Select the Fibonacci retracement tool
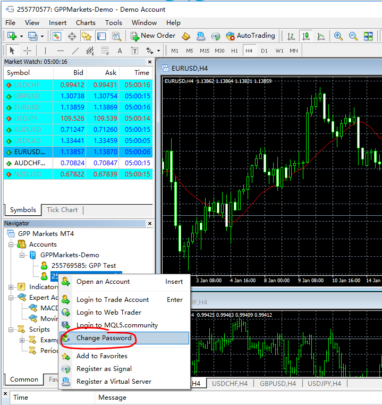This screenshot has width=382, height=405. click(x=105, y=51)
